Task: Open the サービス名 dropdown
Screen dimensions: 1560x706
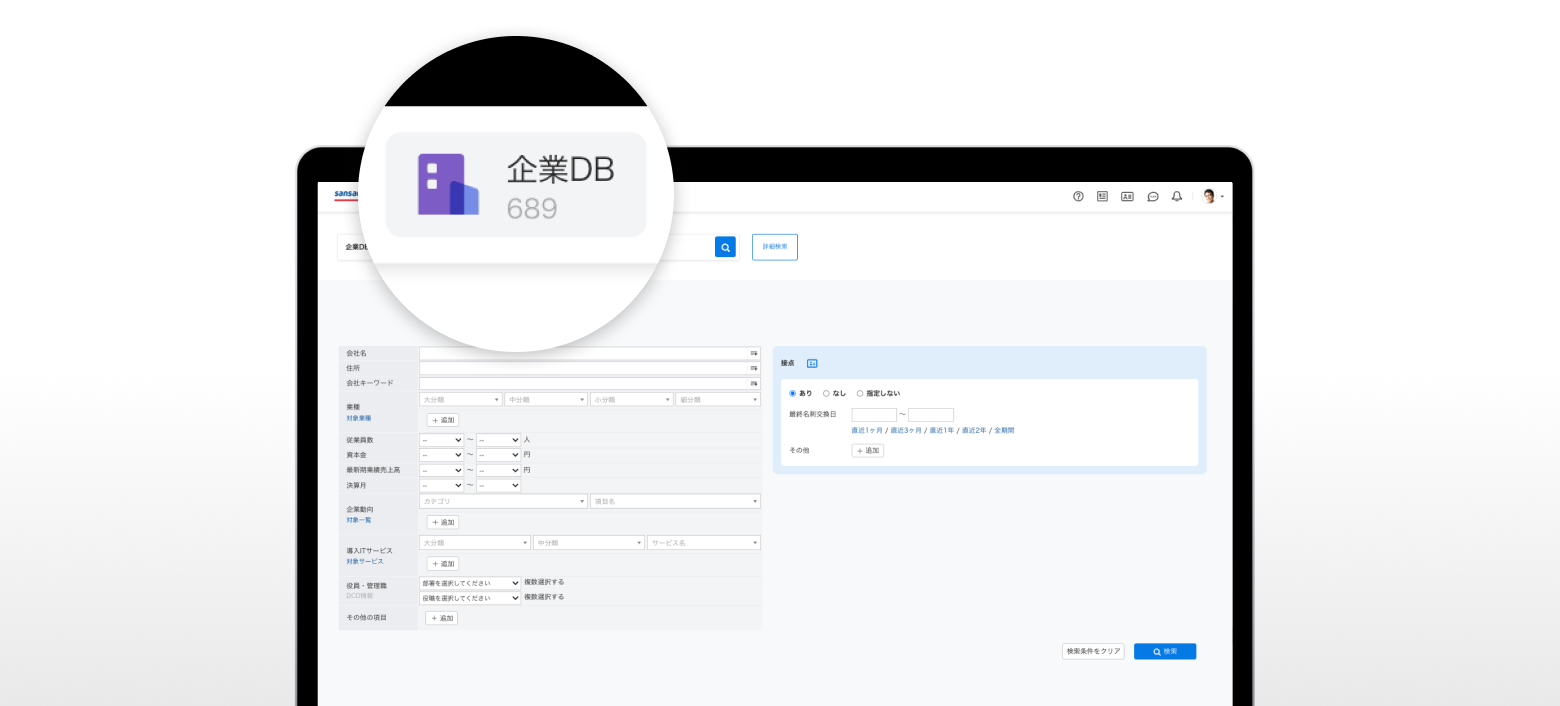Action: pyautogui.click(x=704, y=542)
